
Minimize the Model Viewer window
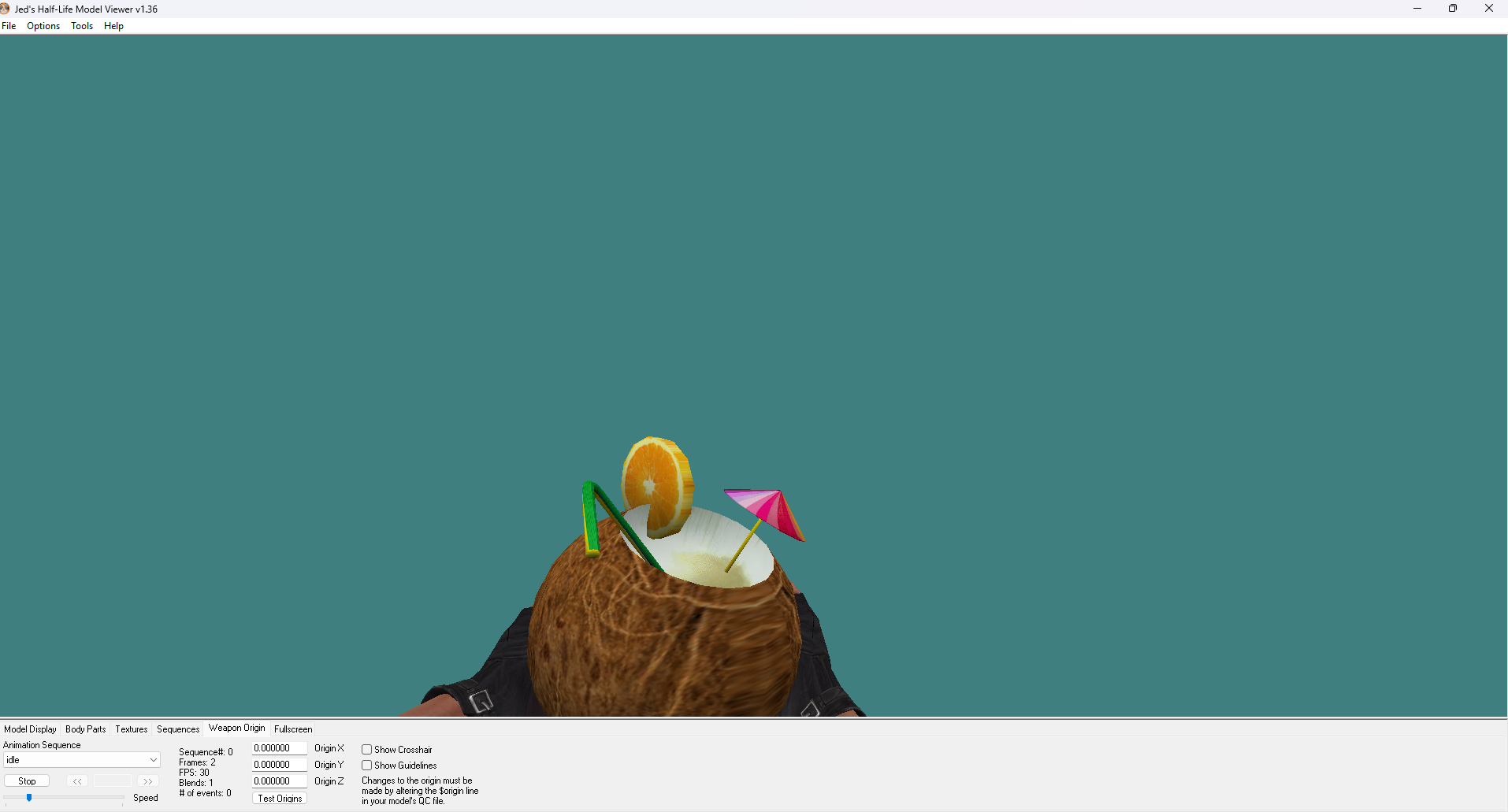pyautogui.click(x=1417, y=9)
